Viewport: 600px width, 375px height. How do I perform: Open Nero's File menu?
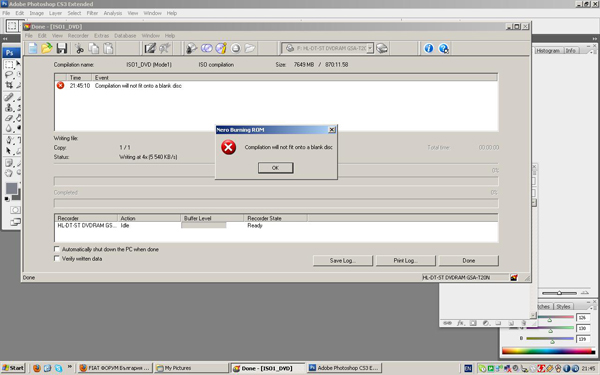(29, 36)
